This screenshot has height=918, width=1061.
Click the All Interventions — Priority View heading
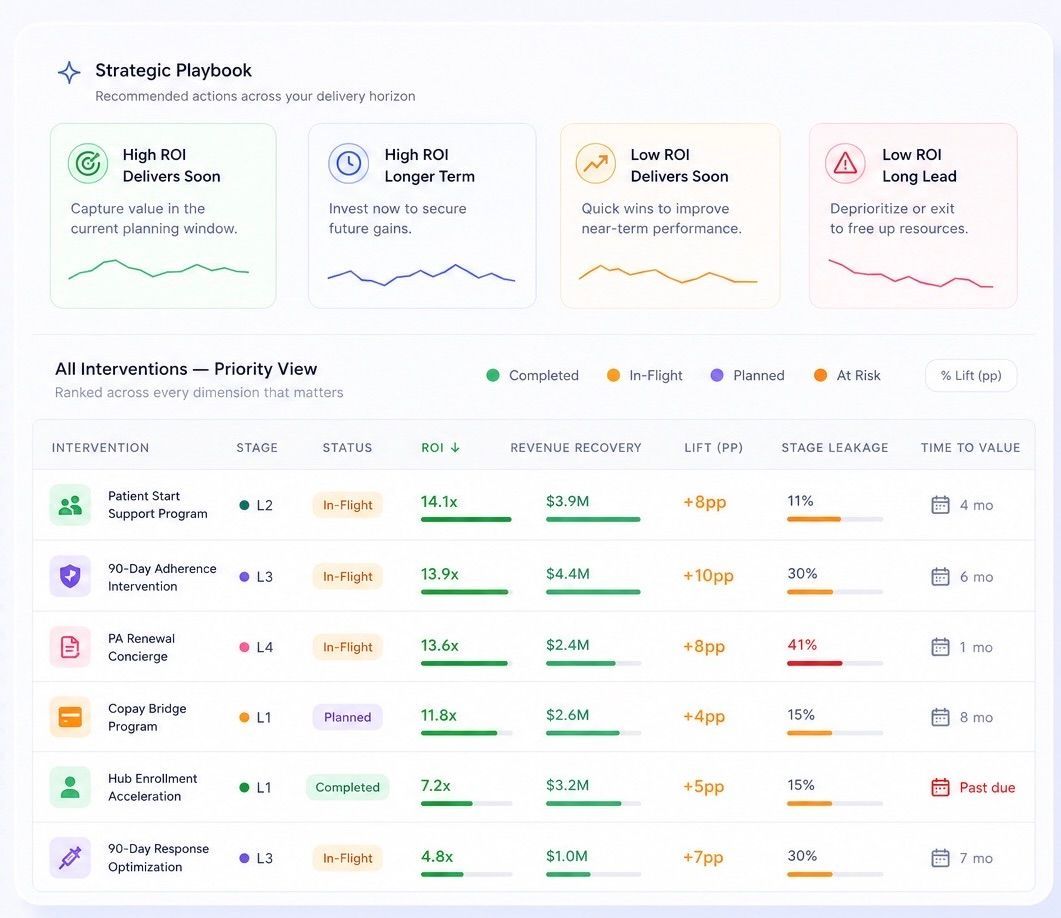tap(186, 369)
